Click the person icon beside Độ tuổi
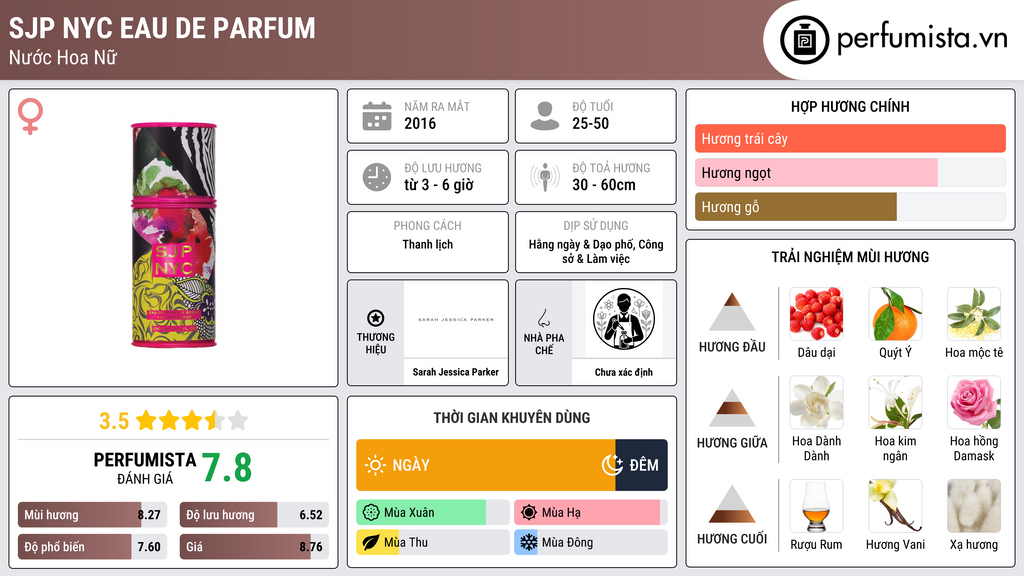The image size is (1024, 576). 545,116
